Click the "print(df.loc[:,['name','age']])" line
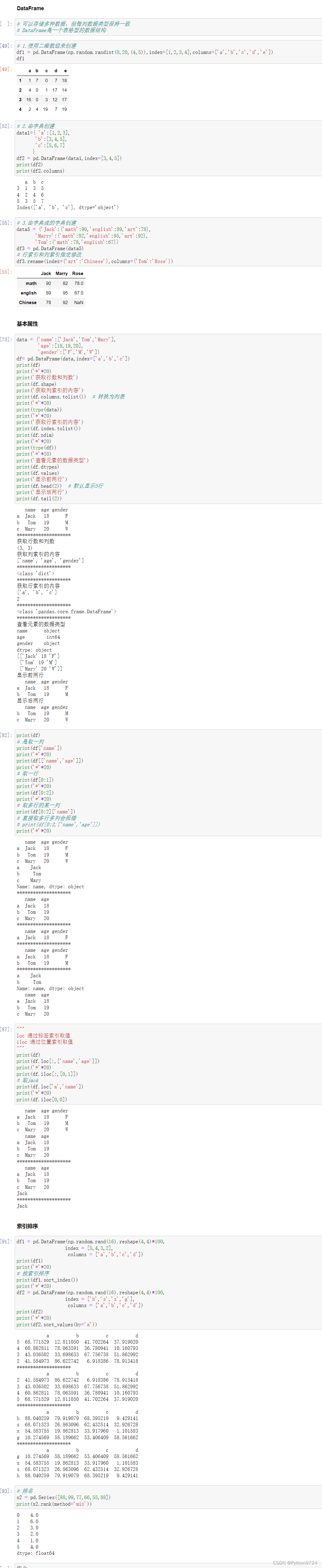Screen dimensions: 322x1568 click(x=58, y=1061)
